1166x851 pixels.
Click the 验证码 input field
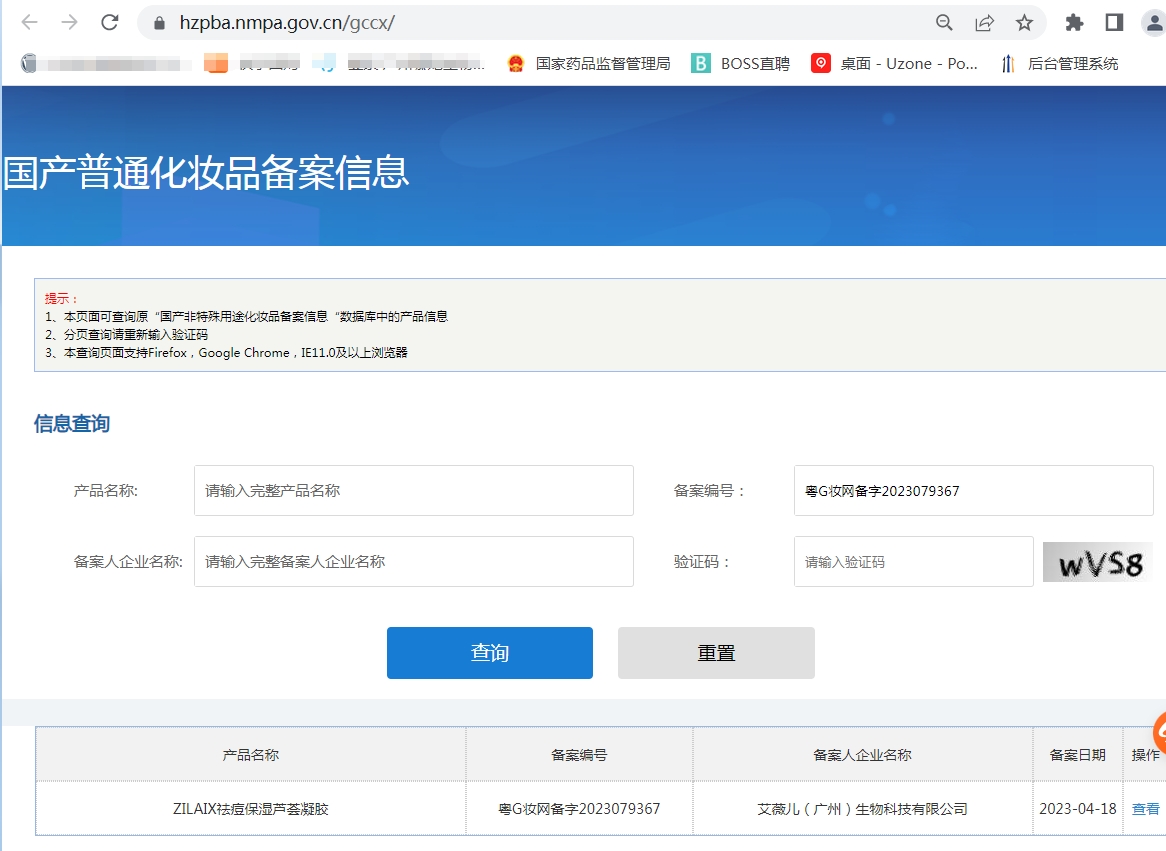pos(913,561)
